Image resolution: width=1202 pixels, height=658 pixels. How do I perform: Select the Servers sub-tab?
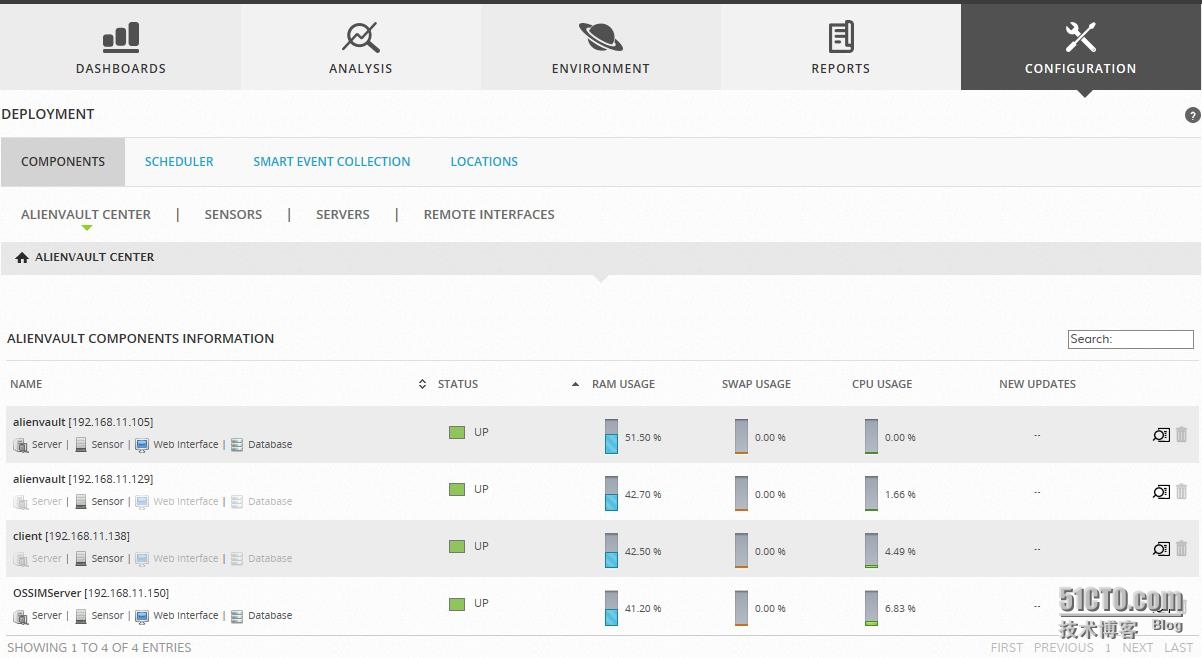click(x=343, y=214)
